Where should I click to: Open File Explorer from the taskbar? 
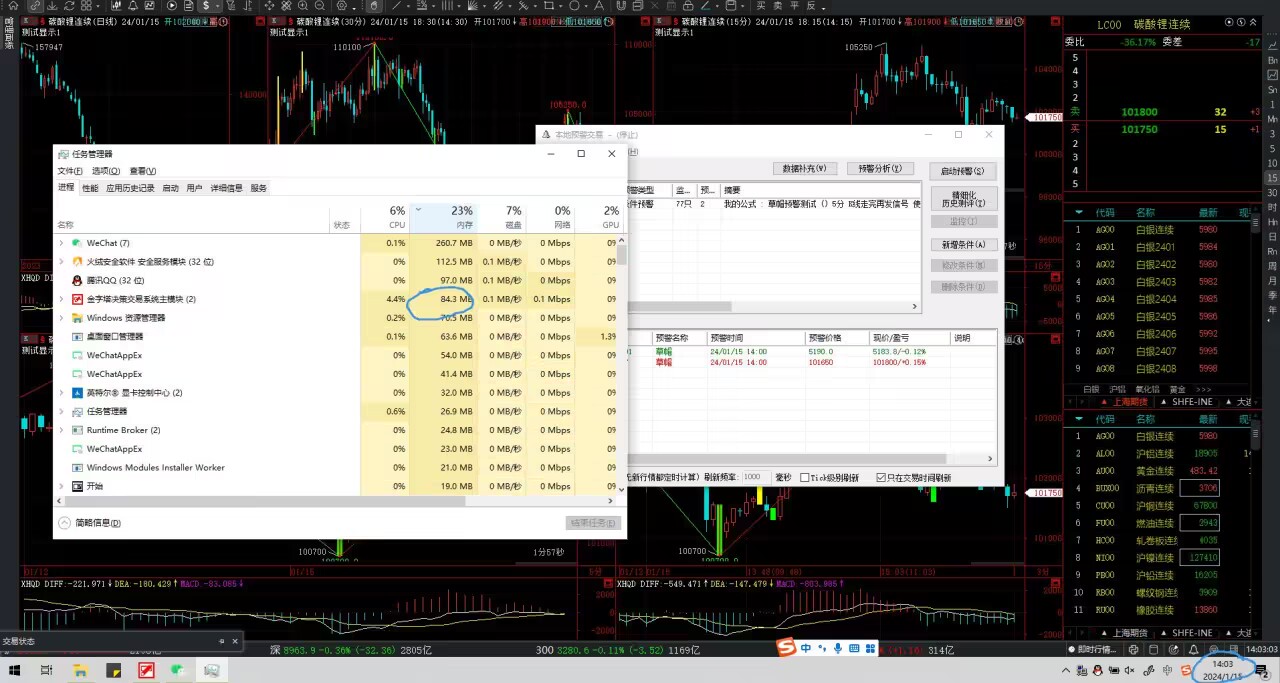tap(82, 670)
